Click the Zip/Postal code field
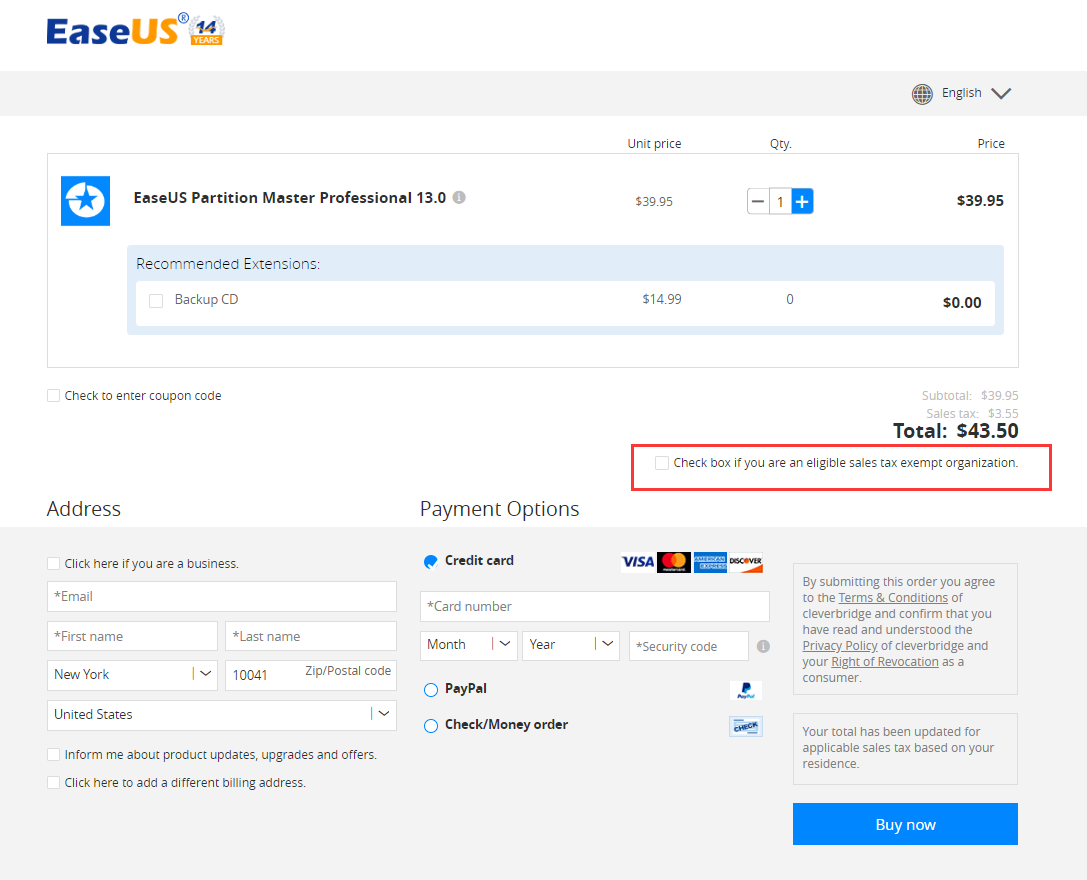1087x880 pixels. (x=311, y=675)
